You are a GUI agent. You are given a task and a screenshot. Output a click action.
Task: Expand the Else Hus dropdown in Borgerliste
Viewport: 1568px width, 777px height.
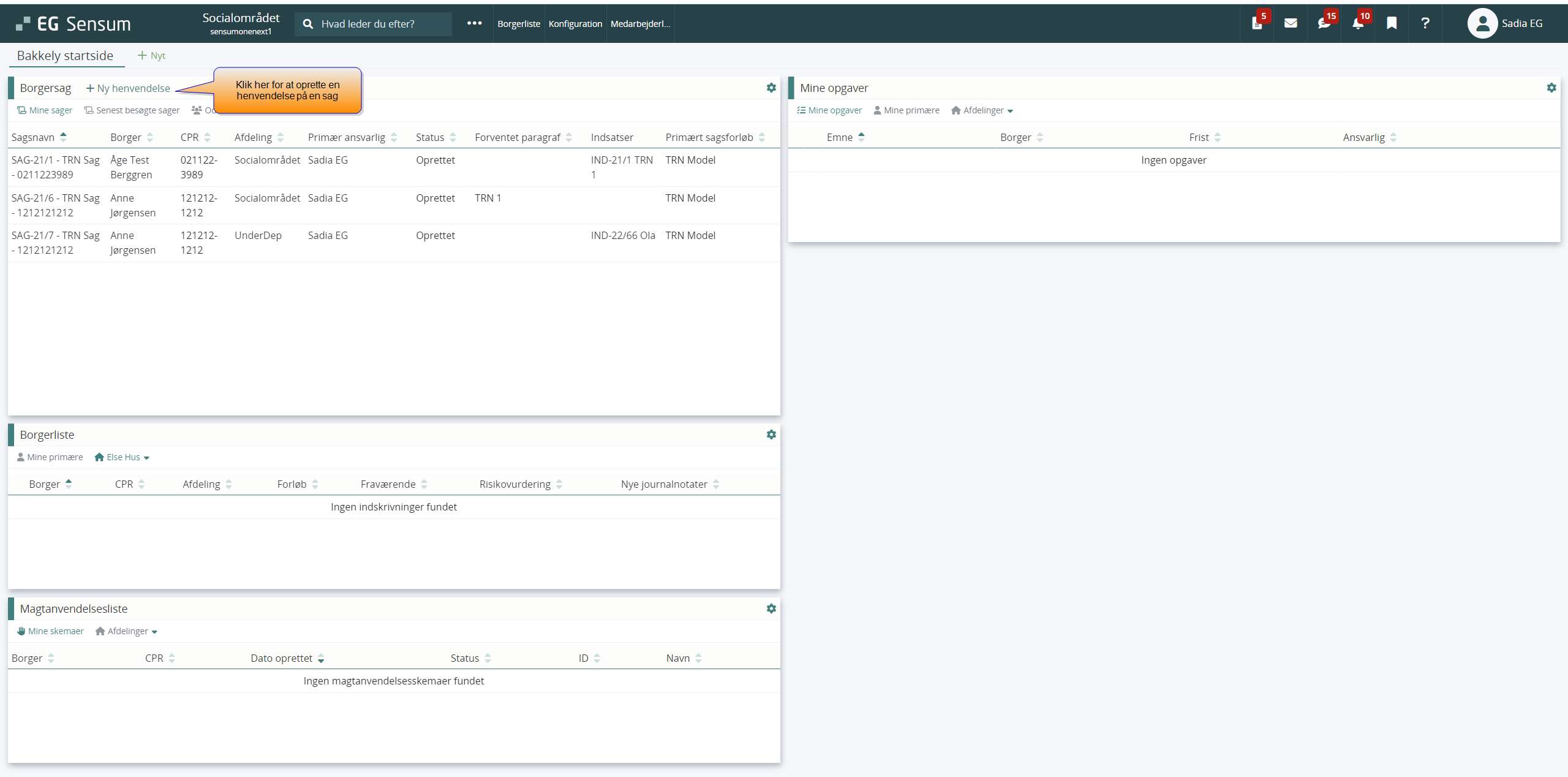click(x=122, y=457)
